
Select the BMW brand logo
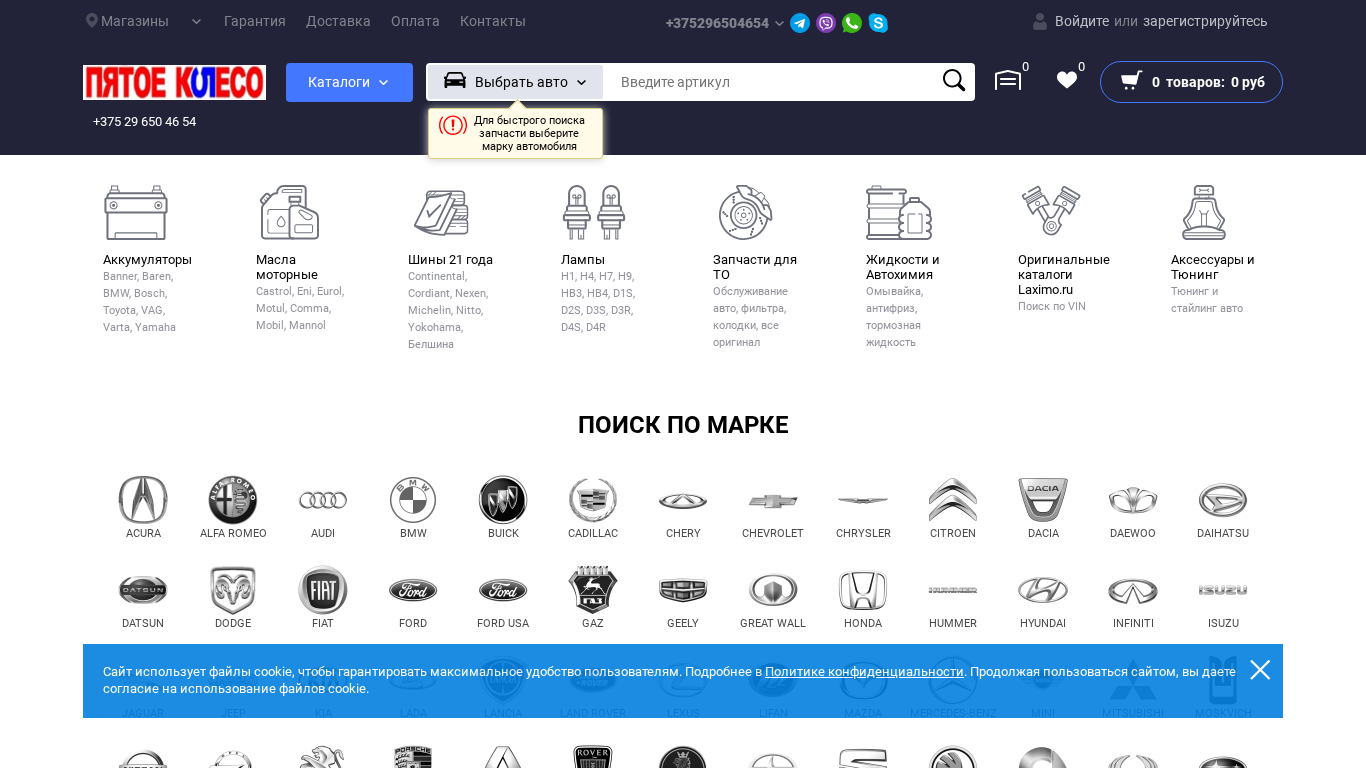(413, 500)
